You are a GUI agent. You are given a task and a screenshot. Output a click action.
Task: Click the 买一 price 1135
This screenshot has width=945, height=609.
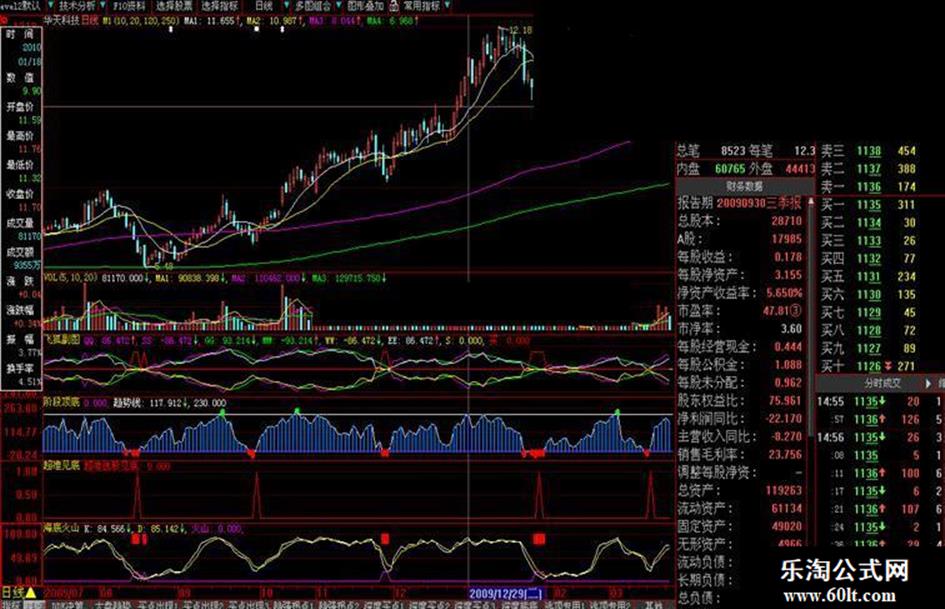[868, 205]
